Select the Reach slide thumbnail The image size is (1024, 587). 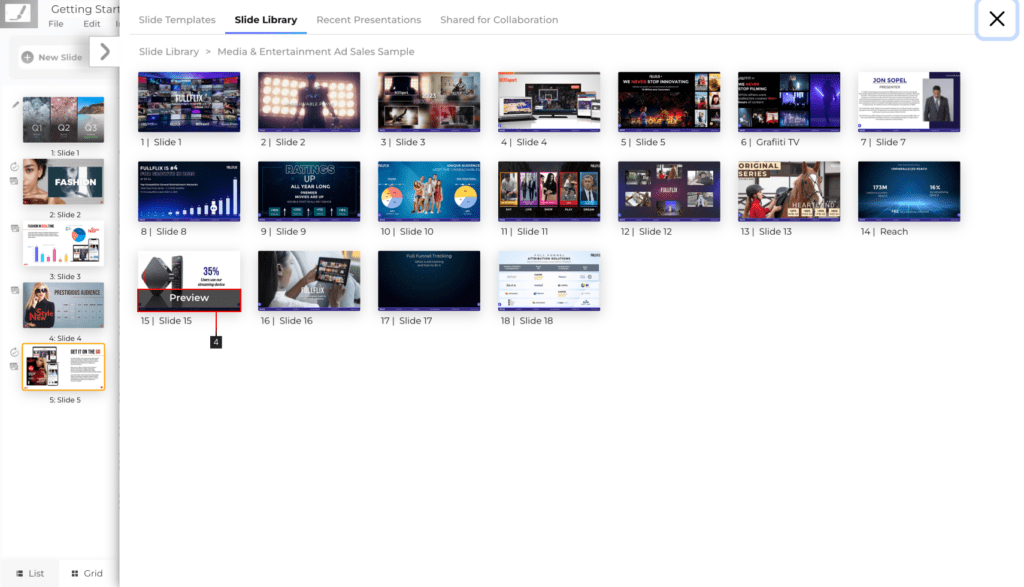[908, 191]
